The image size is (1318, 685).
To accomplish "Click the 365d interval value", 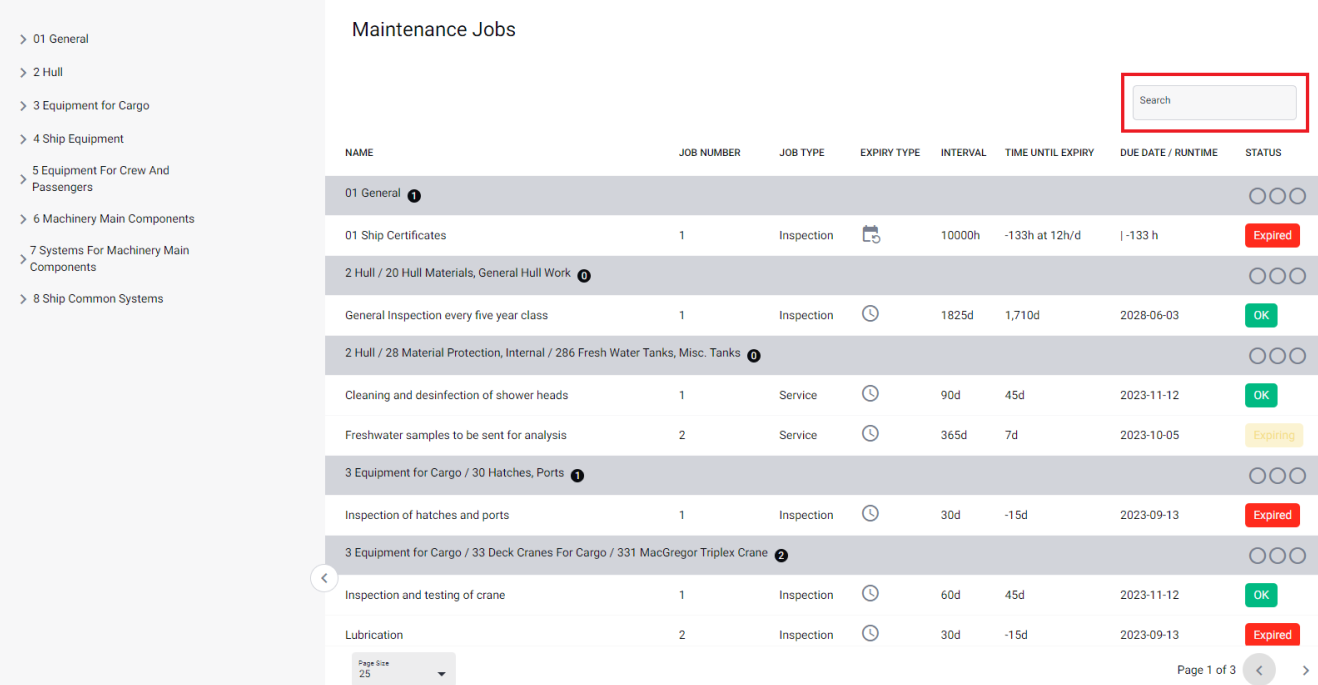I will 954,435.
